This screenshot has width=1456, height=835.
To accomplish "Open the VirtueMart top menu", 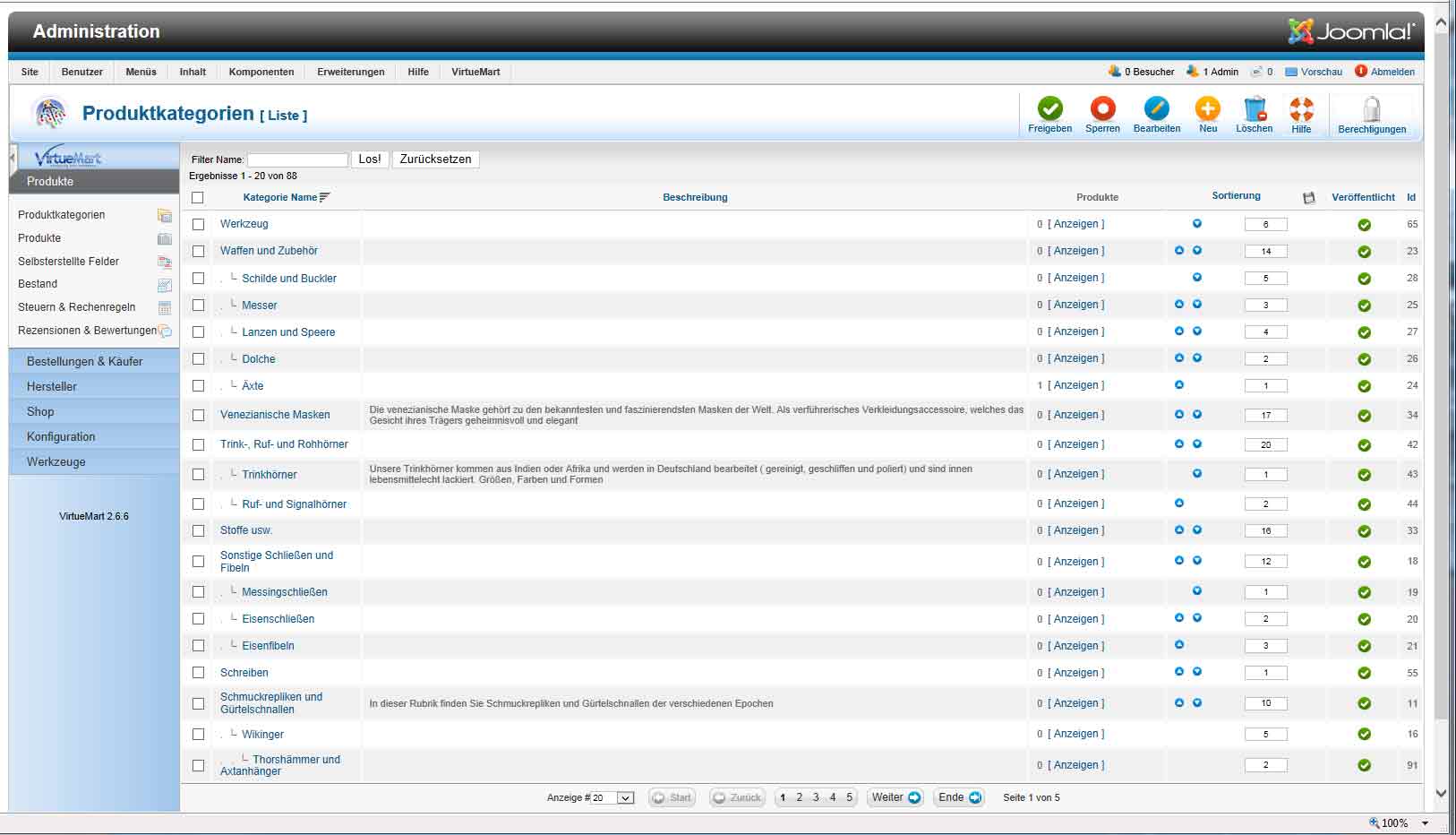I will (x=475, y=72).
